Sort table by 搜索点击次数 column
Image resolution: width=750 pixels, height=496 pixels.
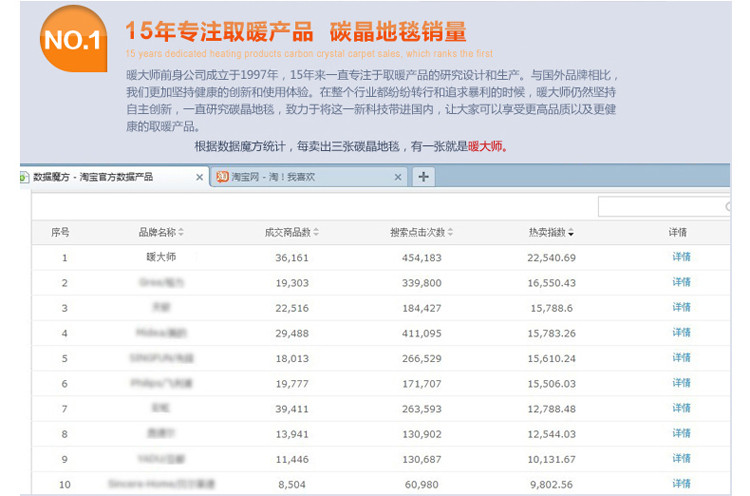[x=421, y=232]
